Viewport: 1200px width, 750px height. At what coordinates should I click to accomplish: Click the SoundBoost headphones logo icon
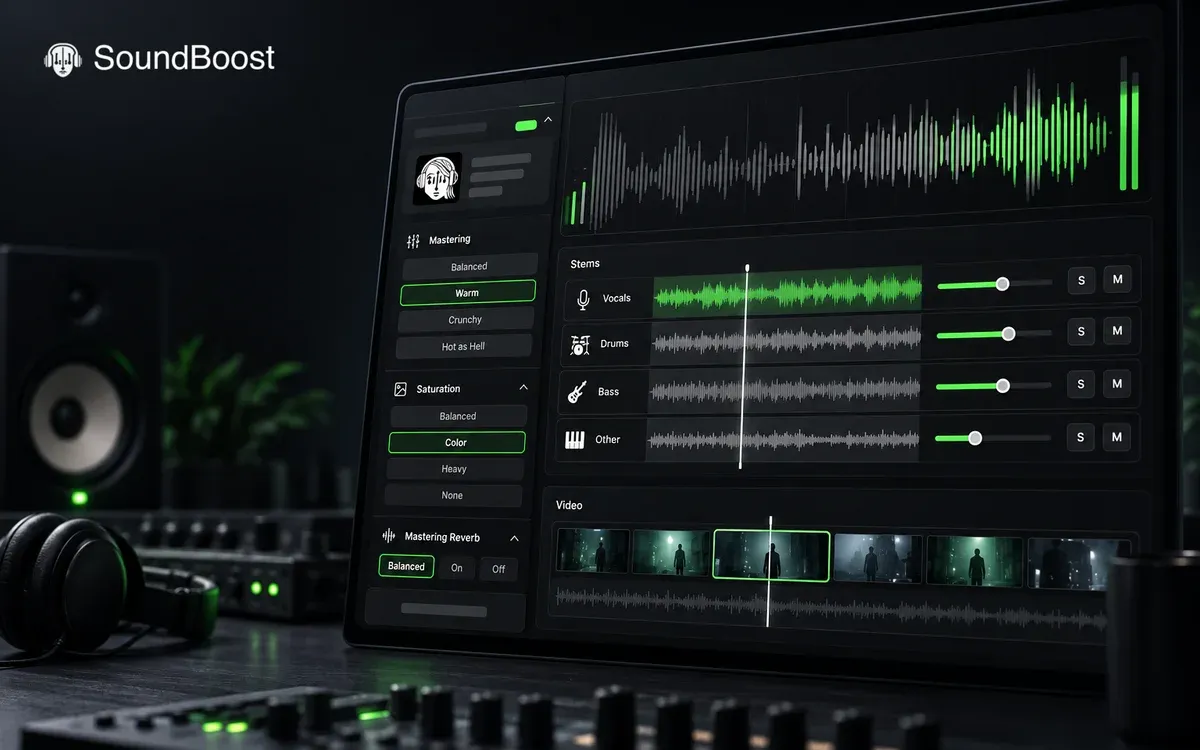63,59
